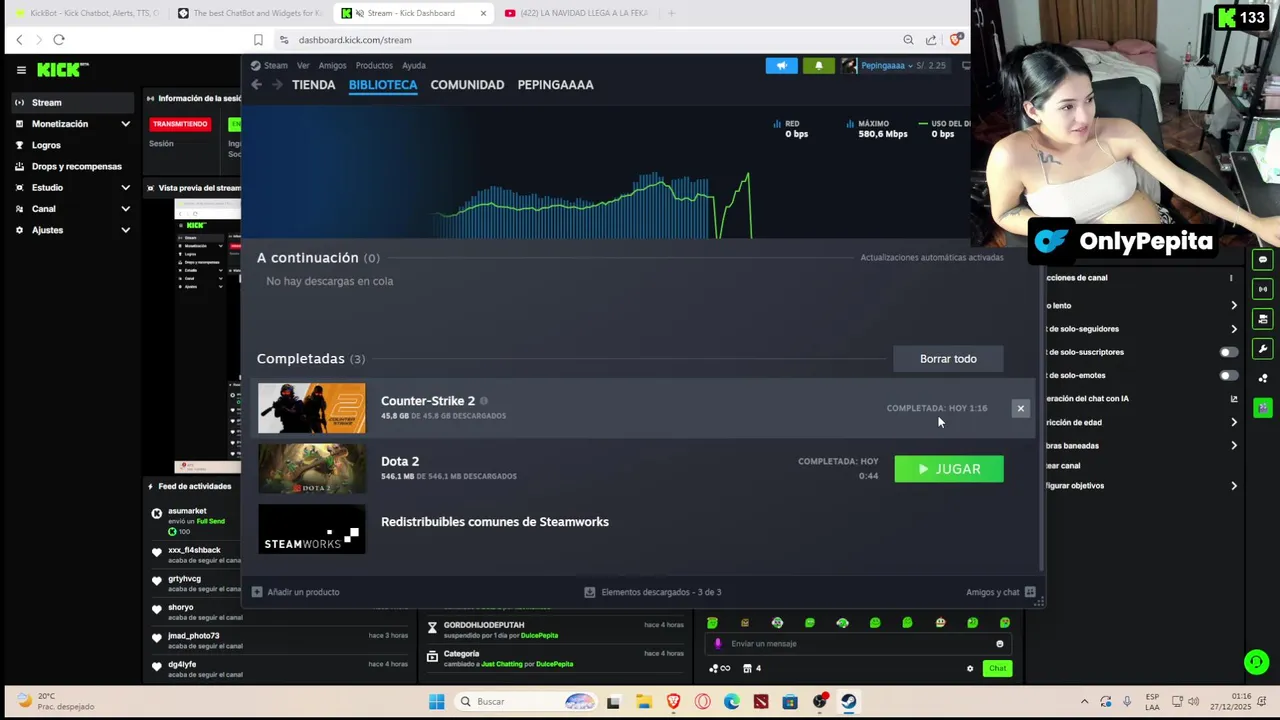Reload the page in browser toolbar
This screenshot has width=1280, height=720.
59,40
